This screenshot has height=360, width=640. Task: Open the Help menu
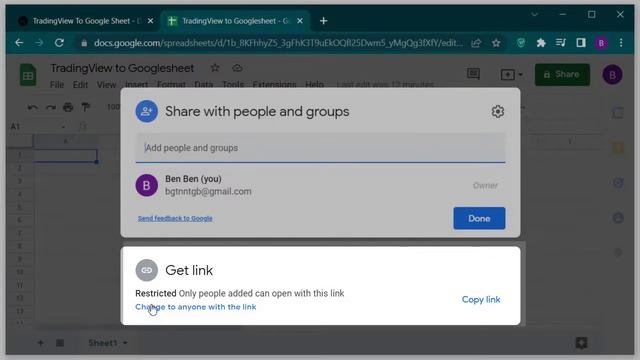click(314, 84)
